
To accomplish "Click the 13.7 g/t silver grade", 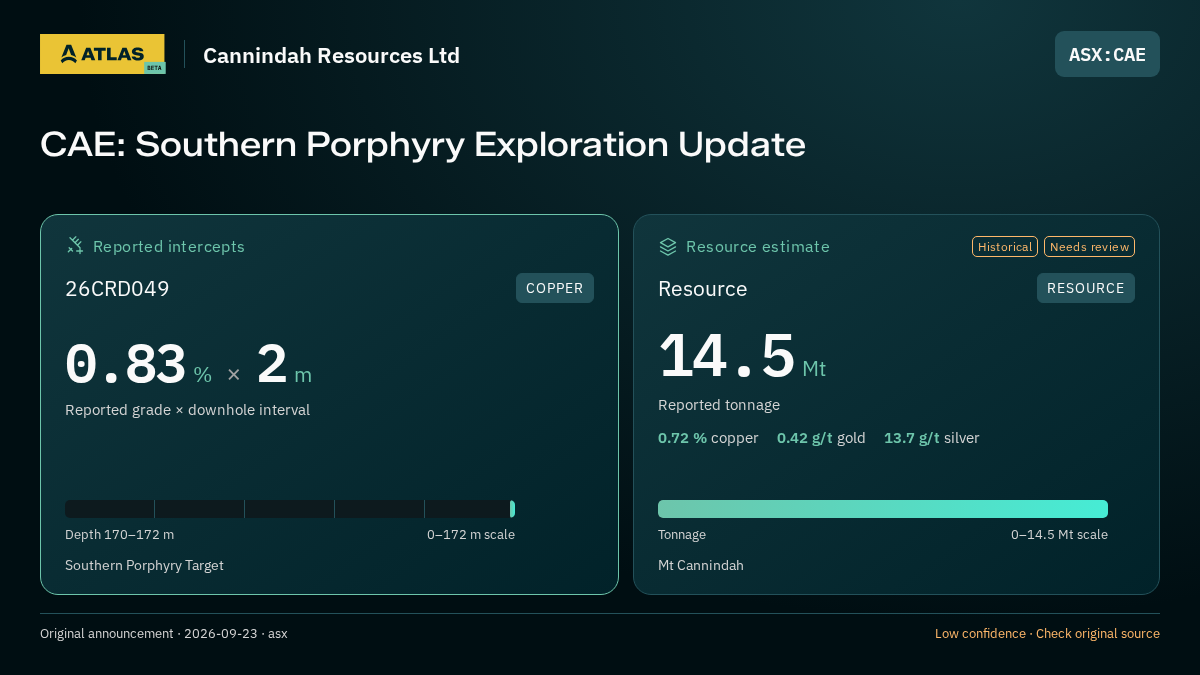I will tap(932, 438).
